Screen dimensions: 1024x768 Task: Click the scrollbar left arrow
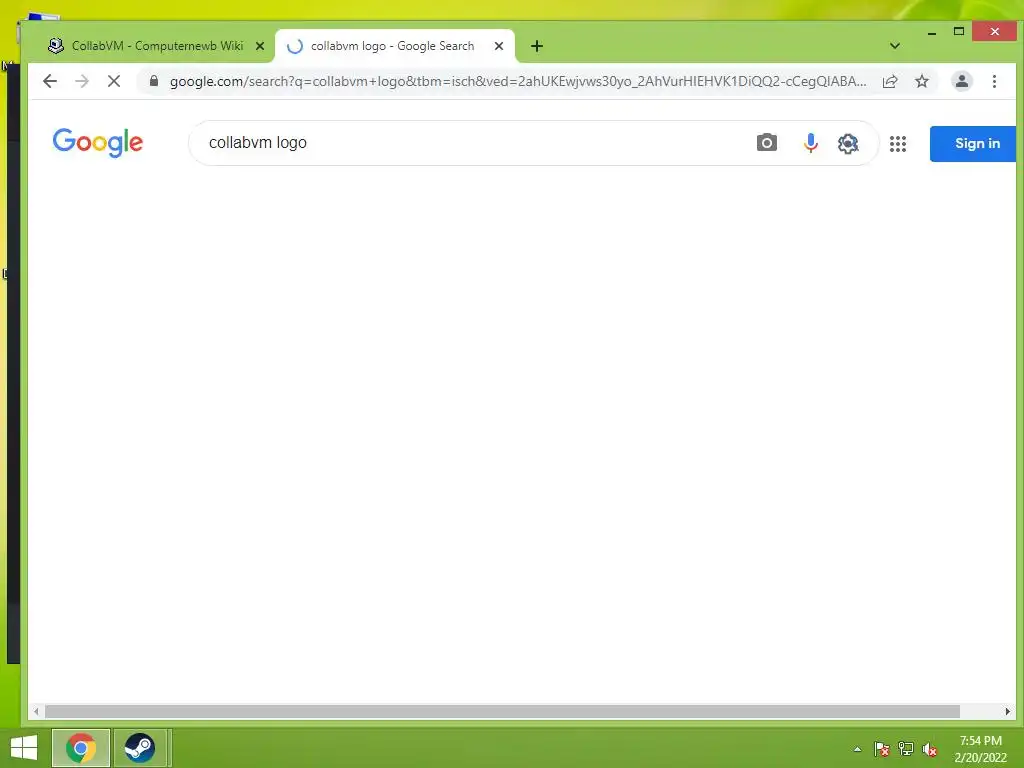pyautogui.click(x=36, y=711)
